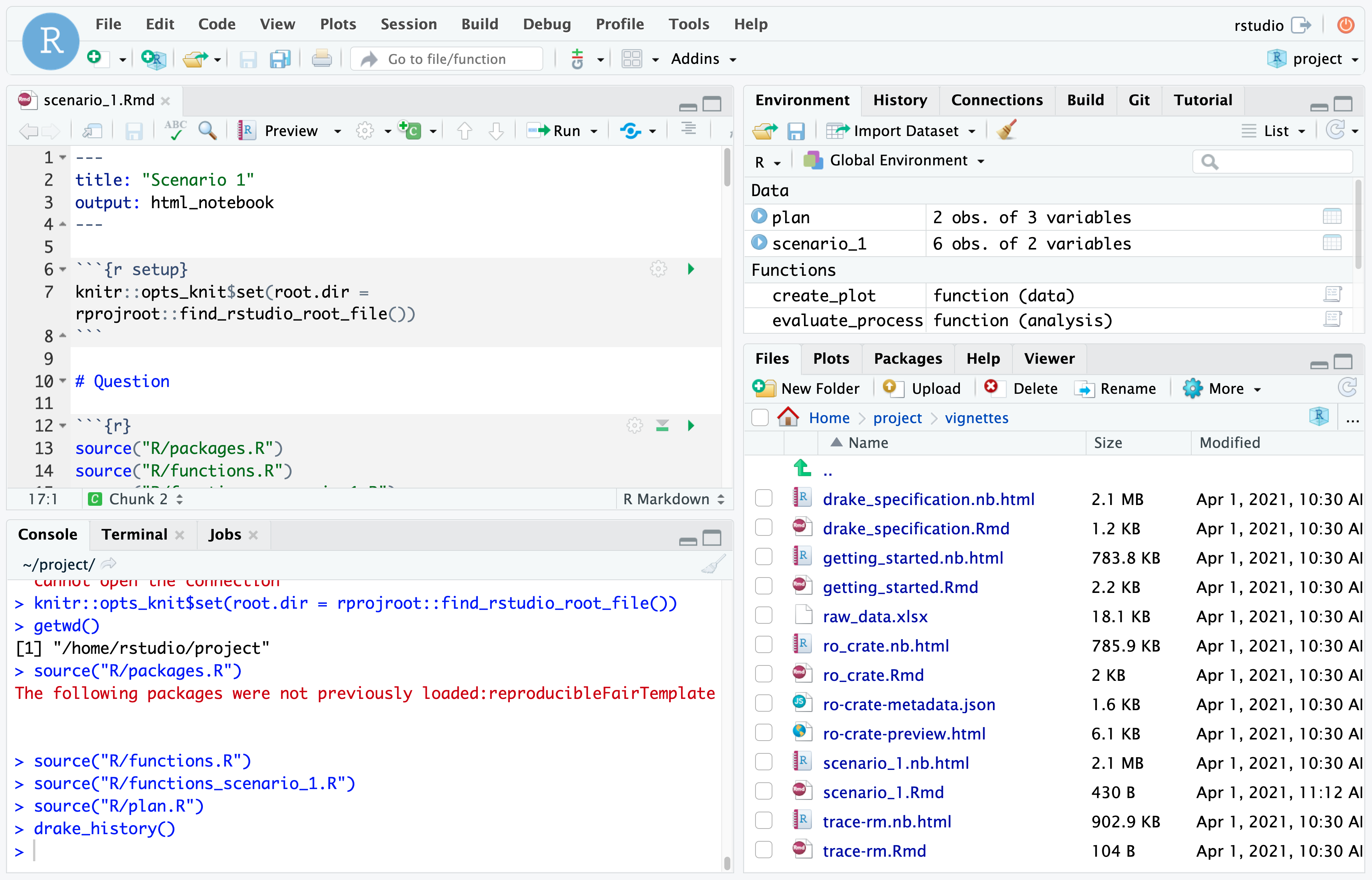Sign out icon next to rstudio username
The height and width of the screenshot is (880, 1372).
point(1302,25)
